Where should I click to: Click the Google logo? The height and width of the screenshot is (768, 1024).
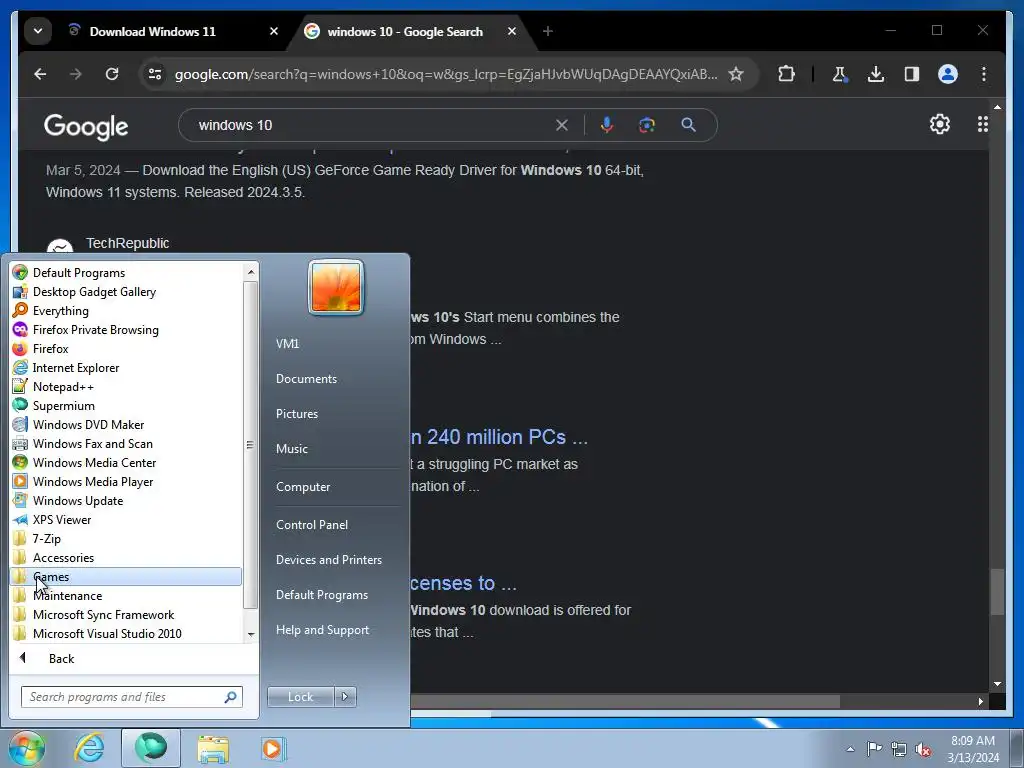tap(86, 127)
